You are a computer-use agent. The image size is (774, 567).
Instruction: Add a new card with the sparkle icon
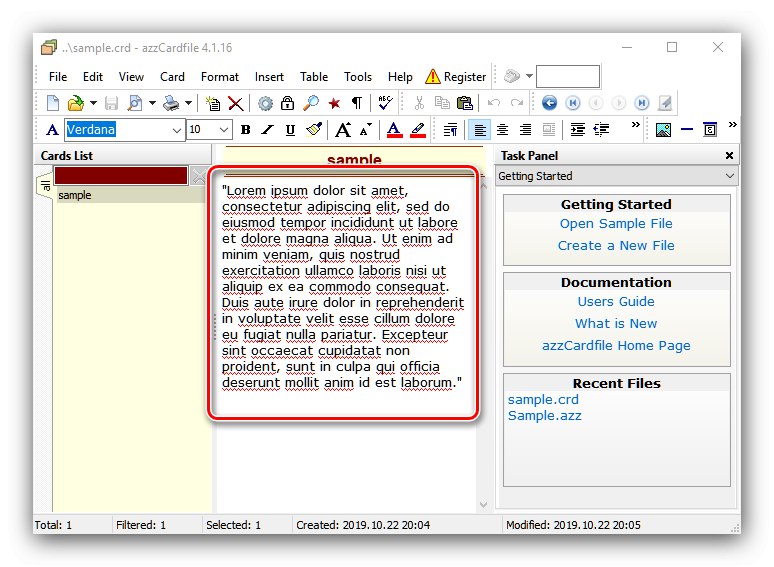[213, 103]
